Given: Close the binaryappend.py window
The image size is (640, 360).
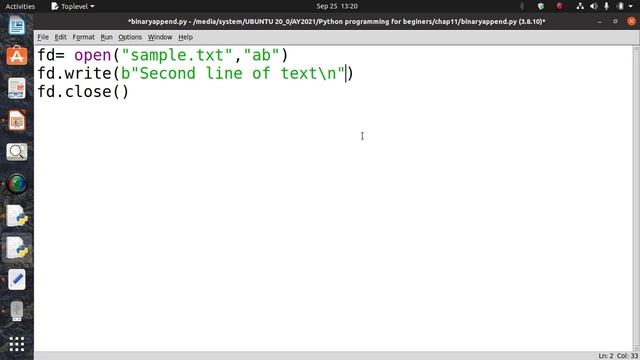Looking at the screenshot, I should click(631, 21).
